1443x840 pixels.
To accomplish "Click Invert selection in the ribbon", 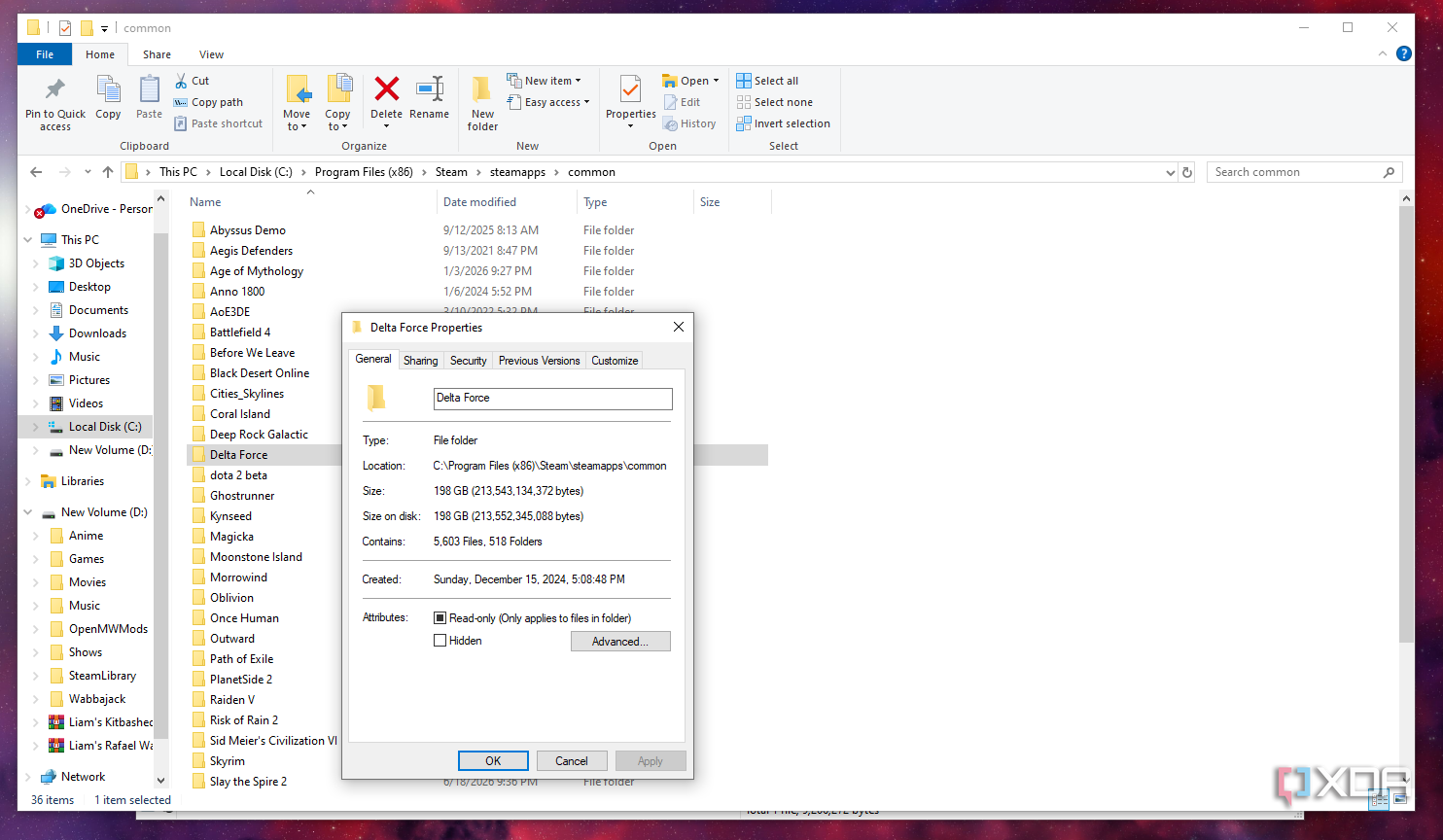I will pyautogui.click(x=784, y=123).
